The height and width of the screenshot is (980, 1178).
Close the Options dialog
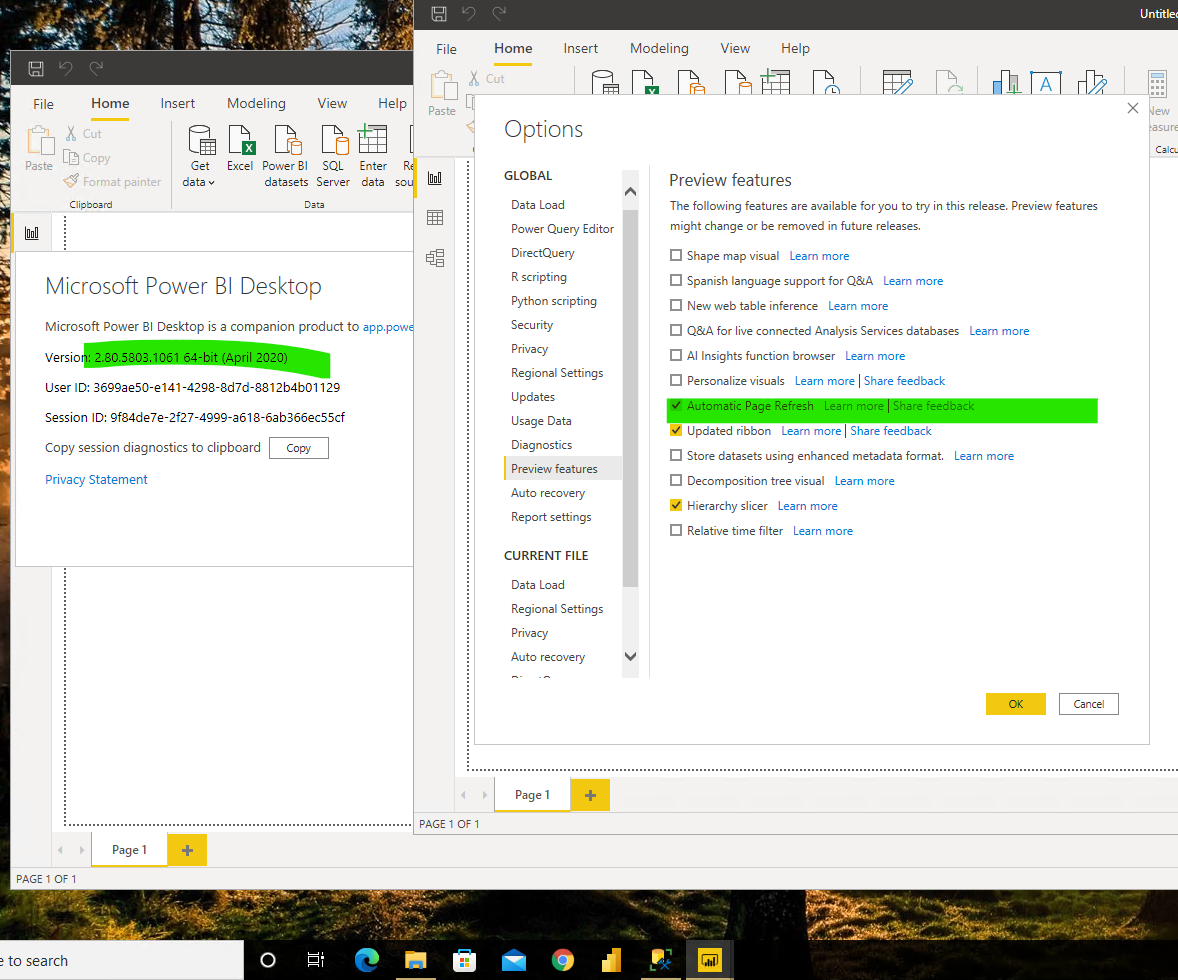[1133, 108]
